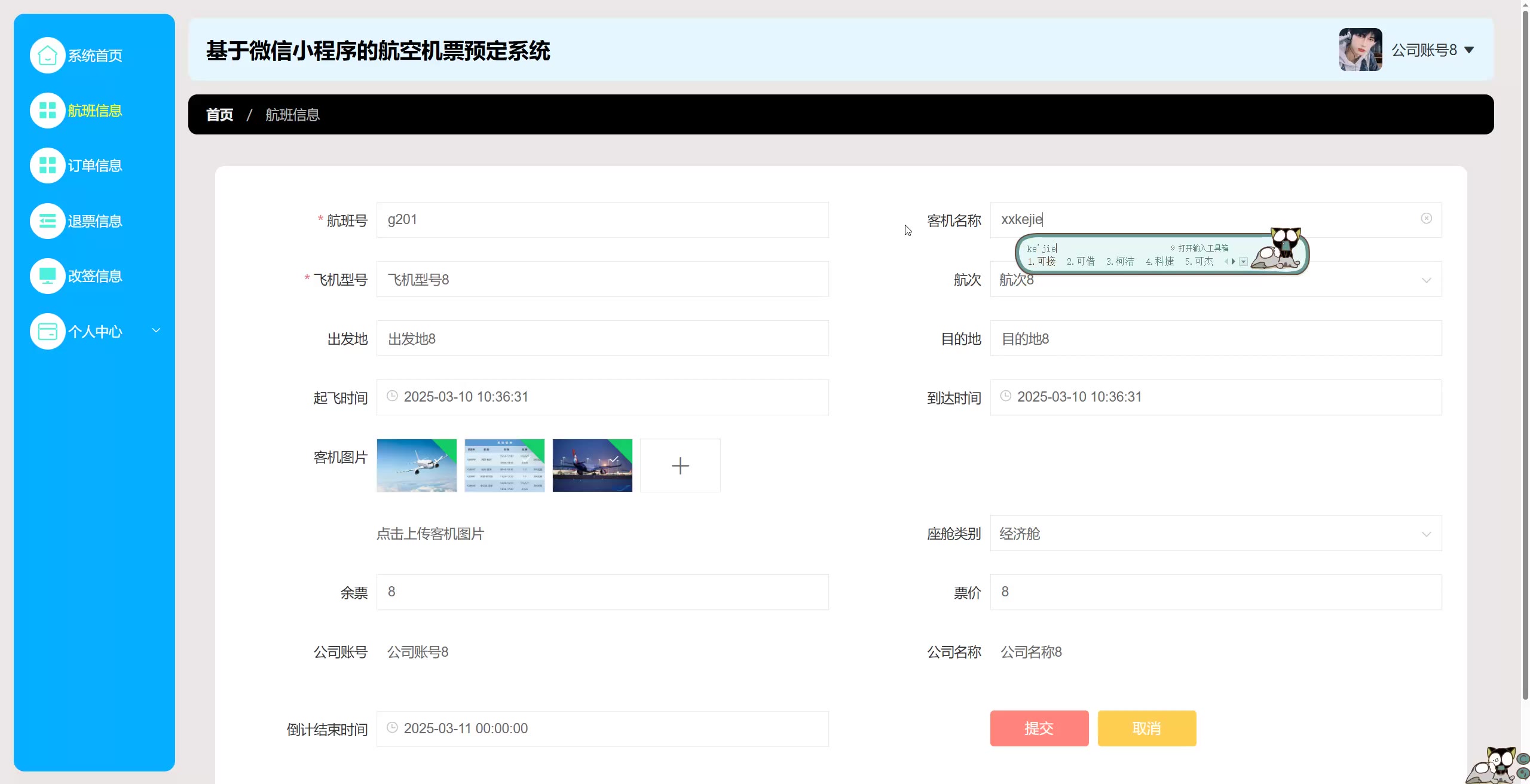1530x784 pixels.
Task: Click the 个人中心 card icon
Action: click(x=47, y=331)
